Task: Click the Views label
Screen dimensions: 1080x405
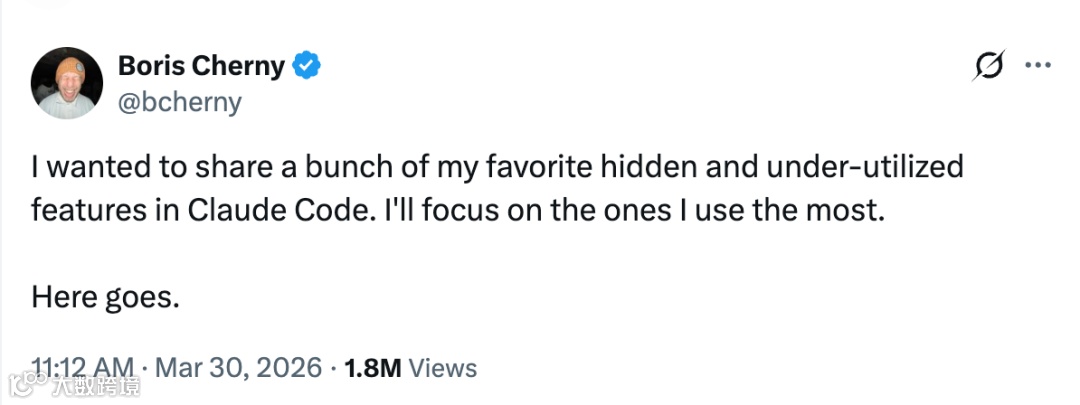Action: click(x=443, y=367)
